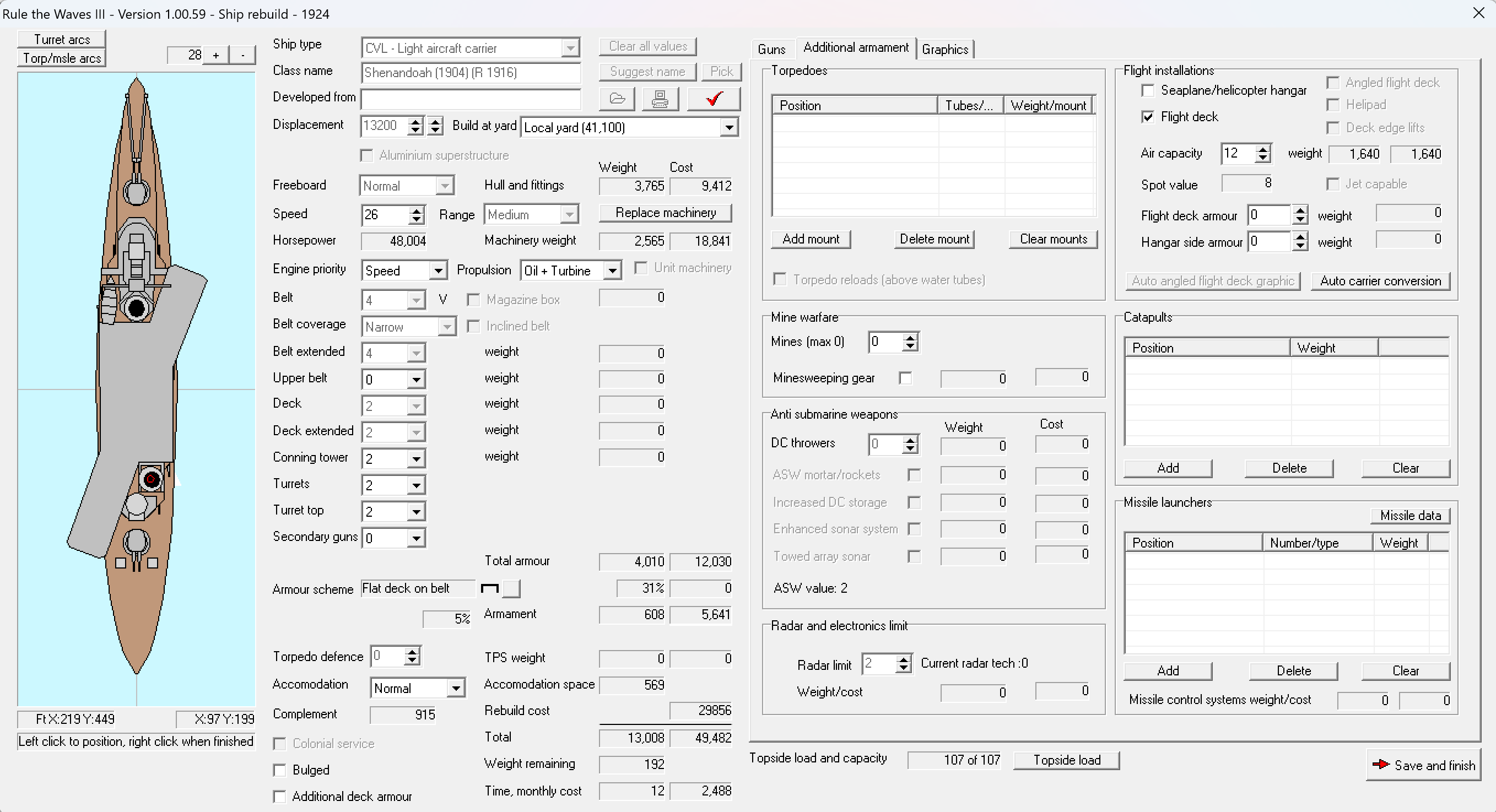Click Add under Catapults
The image size is (1496, 812).
pyautogui.click(x=1168, y=468)
